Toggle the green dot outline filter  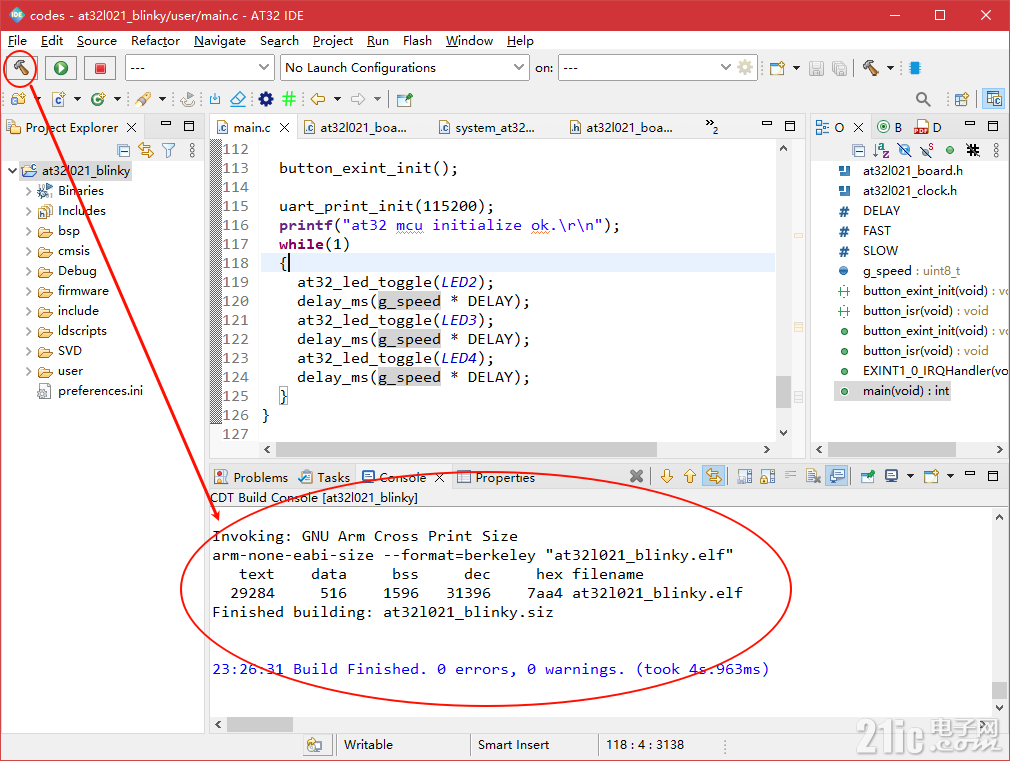(949, 150)
